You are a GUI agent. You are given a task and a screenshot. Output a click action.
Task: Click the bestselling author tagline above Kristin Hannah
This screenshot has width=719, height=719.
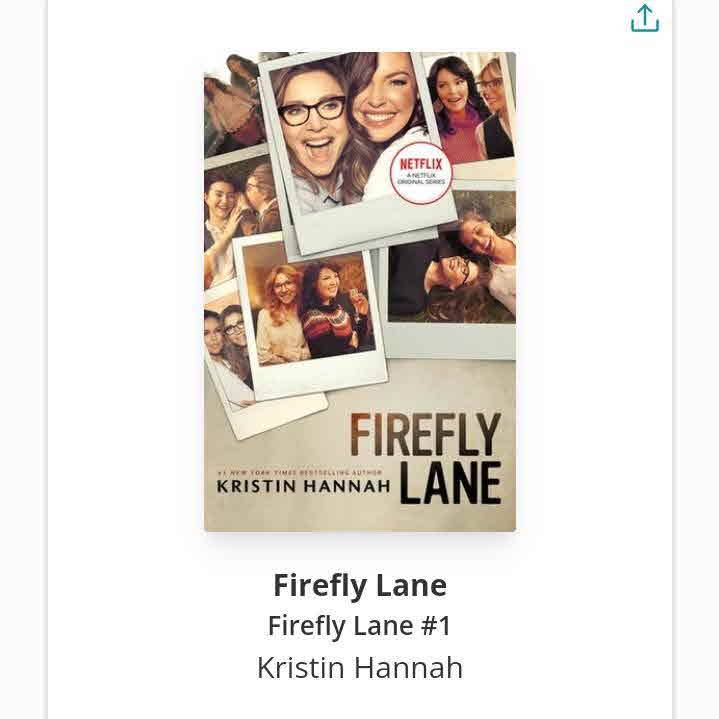pos(300,472)
